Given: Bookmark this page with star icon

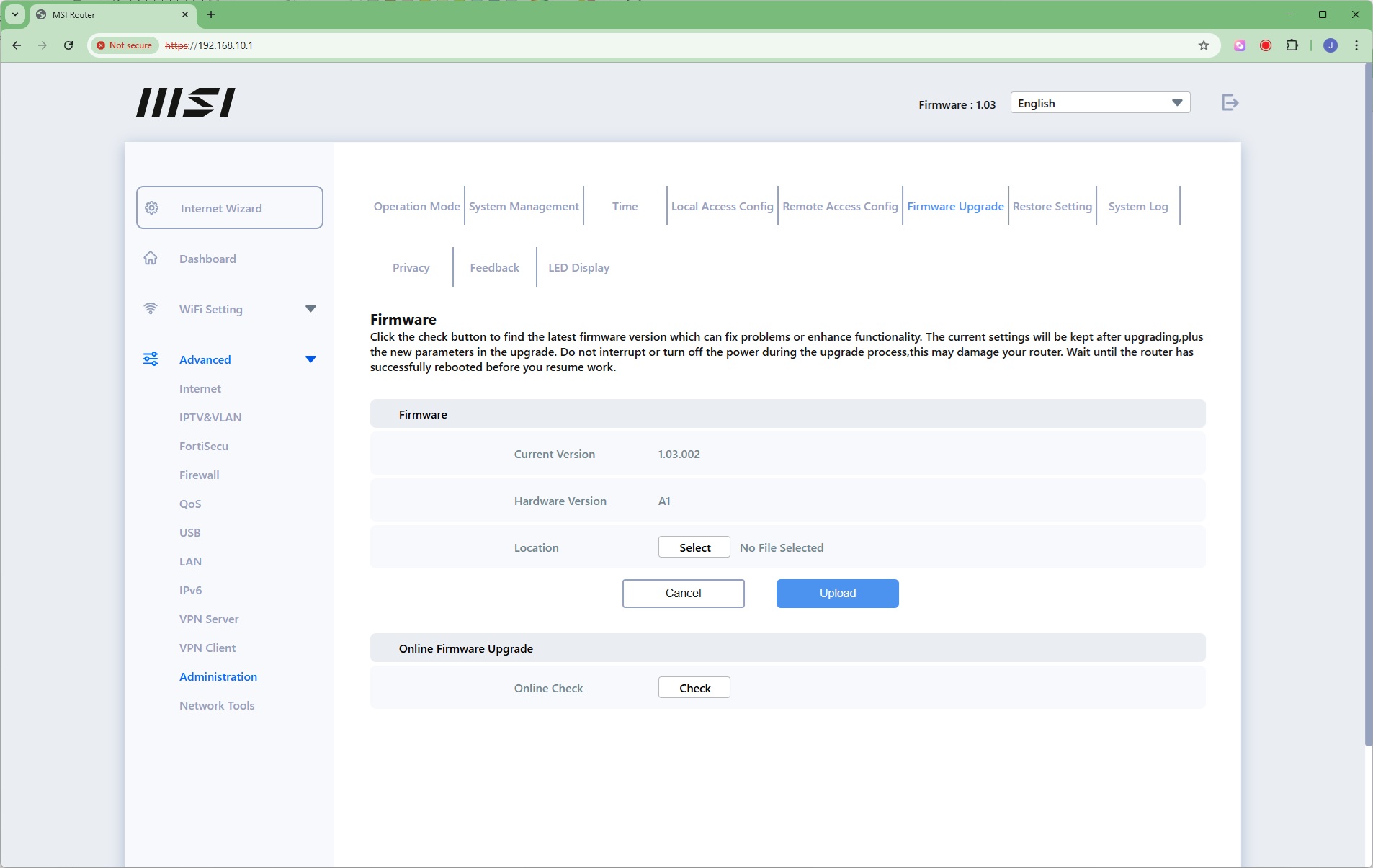Looking at the screenshot, I should 1203,45.
